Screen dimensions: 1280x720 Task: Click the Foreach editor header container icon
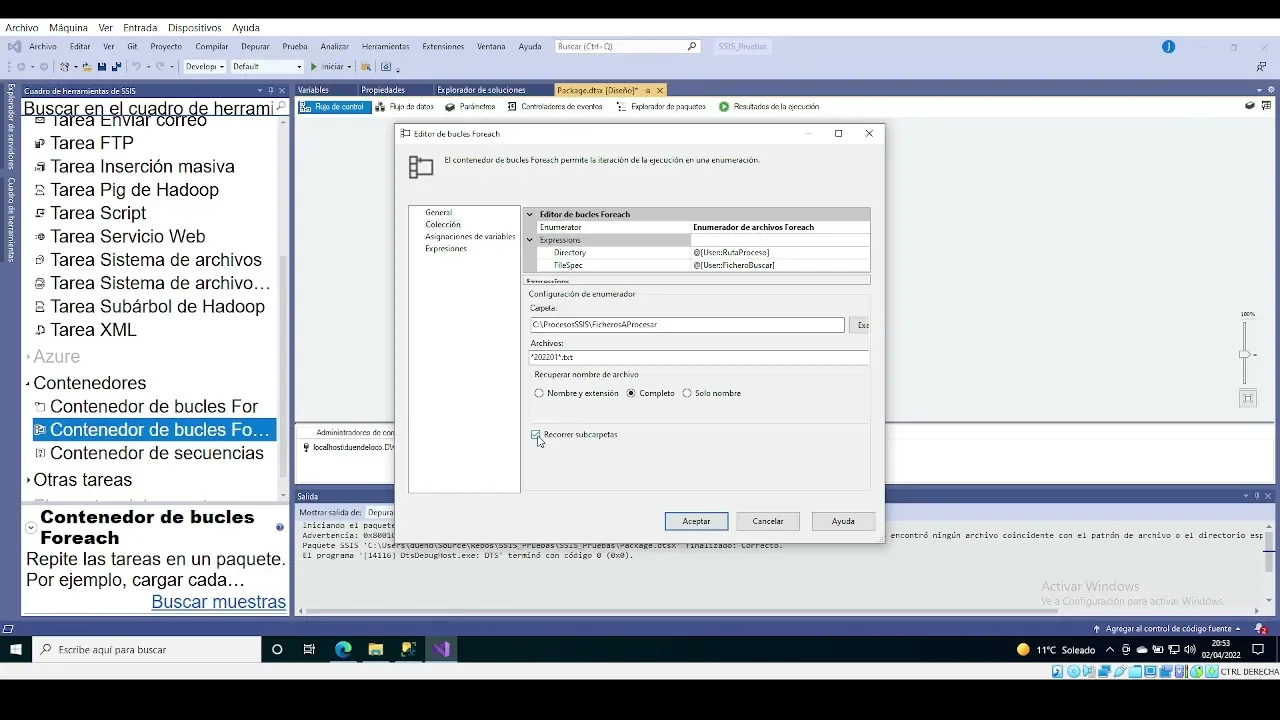(421, 167)
